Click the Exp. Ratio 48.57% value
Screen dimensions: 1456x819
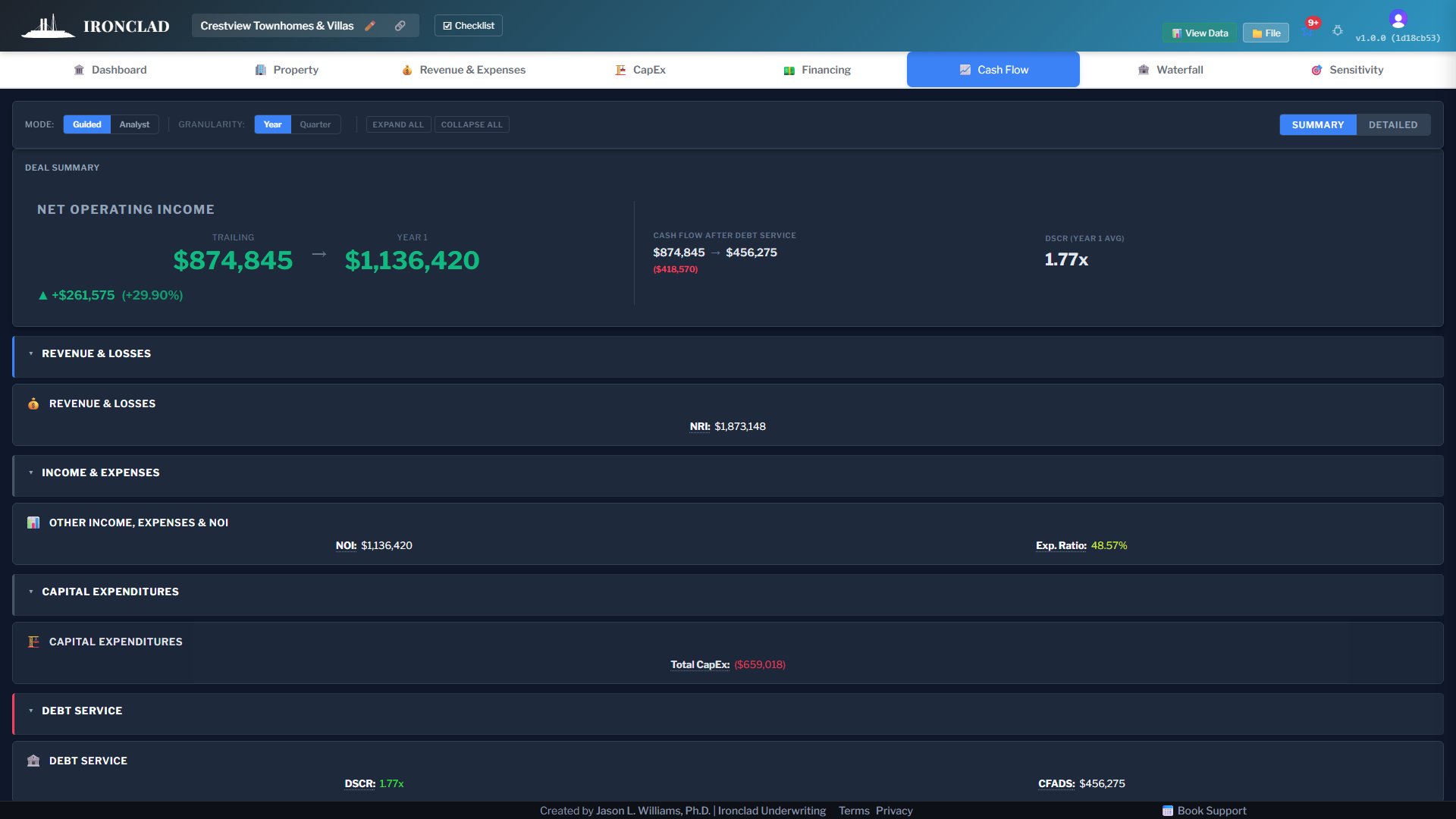pyautogui.click(x=1109, y=545)
